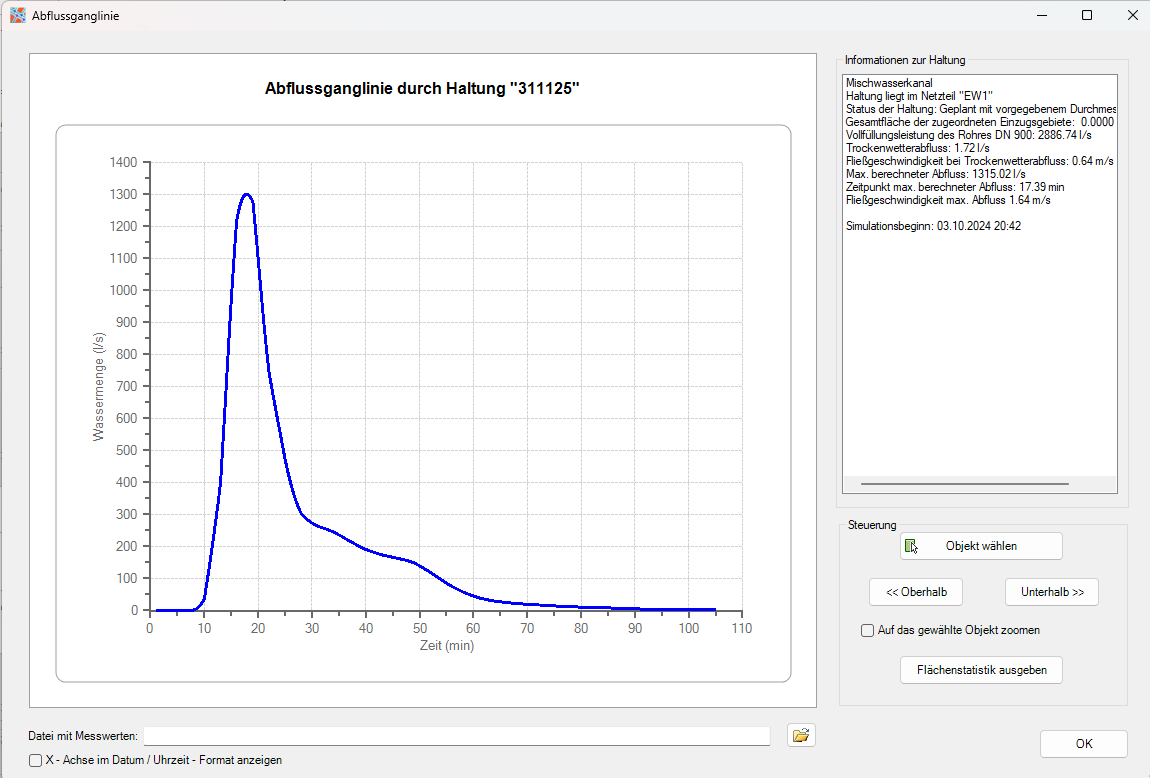Enable 'Auf das gewählte Objekt zoomen' checkbox
This screenshot has height=778, width=1150.
pos(867,631)
